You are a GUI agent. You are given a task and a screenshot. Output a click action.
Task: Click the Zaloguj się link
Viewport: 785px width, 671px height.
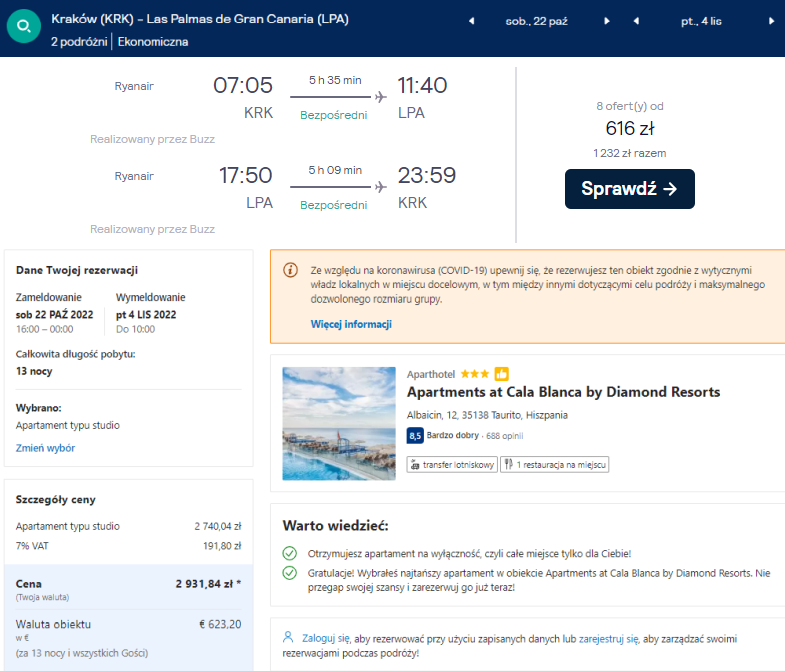pyautogui.click(x=327, y=635)
